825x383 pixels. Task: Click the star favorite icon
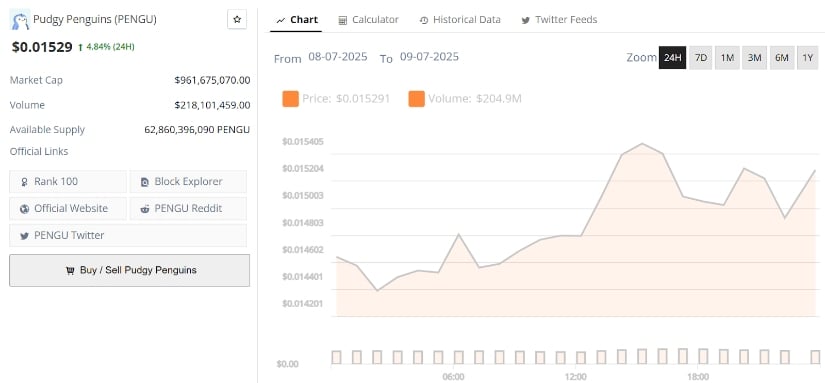pos(237,19)
